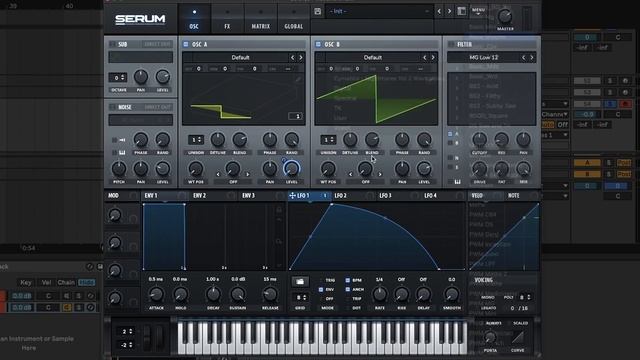
Task: Open the MENU dropdown
Action: coord(478,11)
